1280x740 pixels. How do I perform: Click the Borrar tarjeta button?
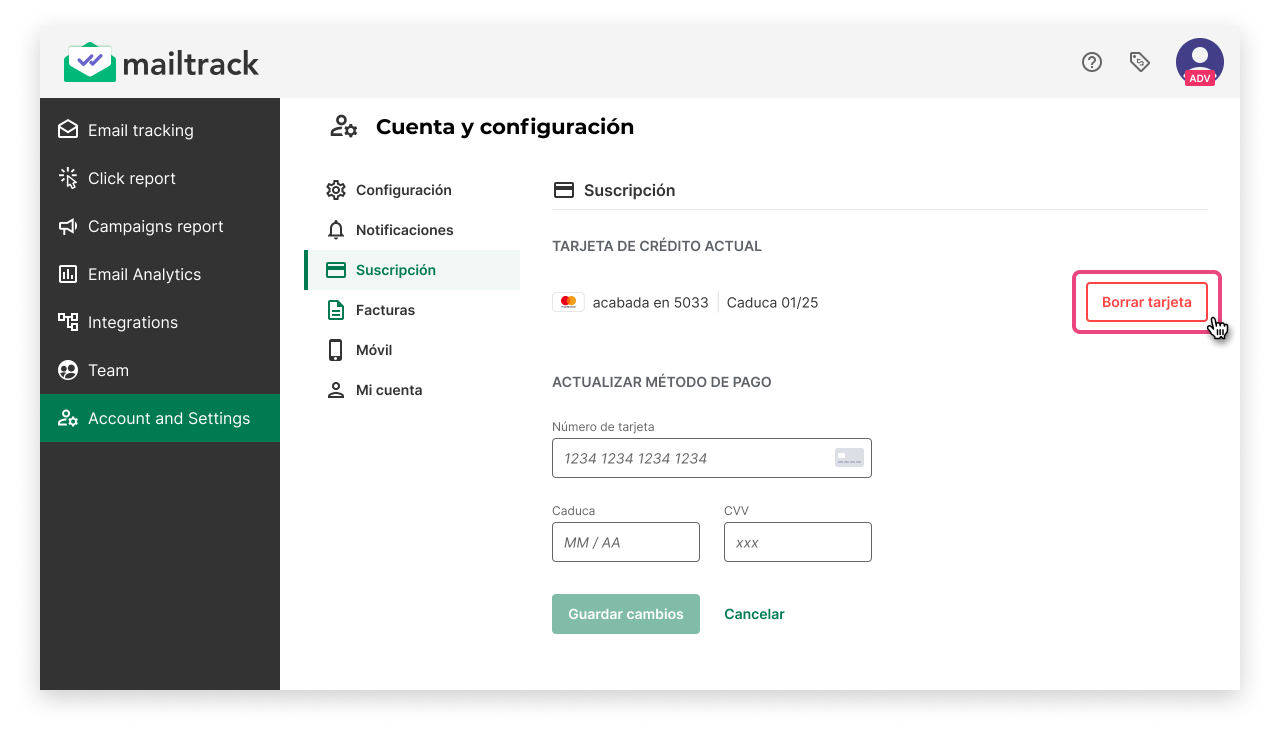pos(1146,301)
